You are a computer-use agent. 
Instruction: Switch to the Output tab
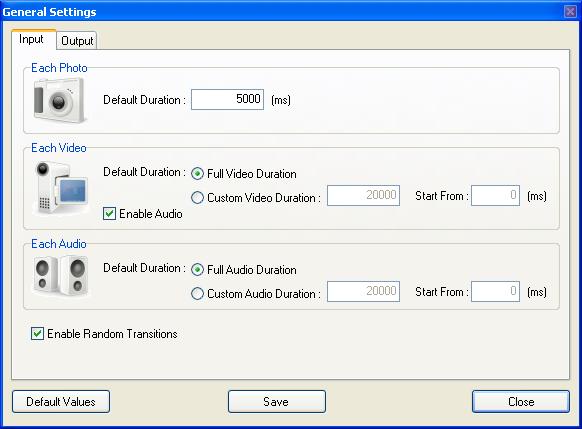[x=77, y=40]
